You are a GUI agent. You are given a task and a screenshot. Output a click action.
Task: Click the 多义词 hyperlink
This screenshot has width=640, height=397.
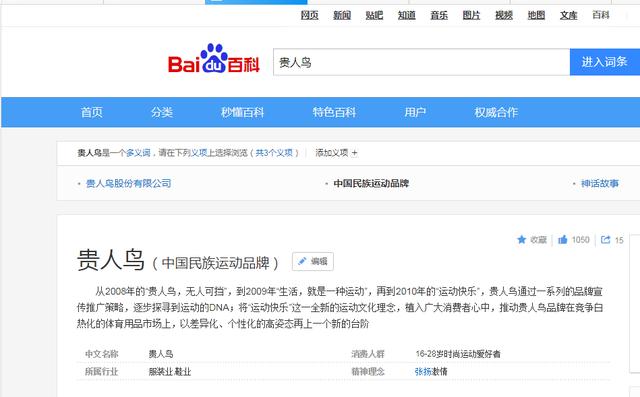tap(138, 153)
